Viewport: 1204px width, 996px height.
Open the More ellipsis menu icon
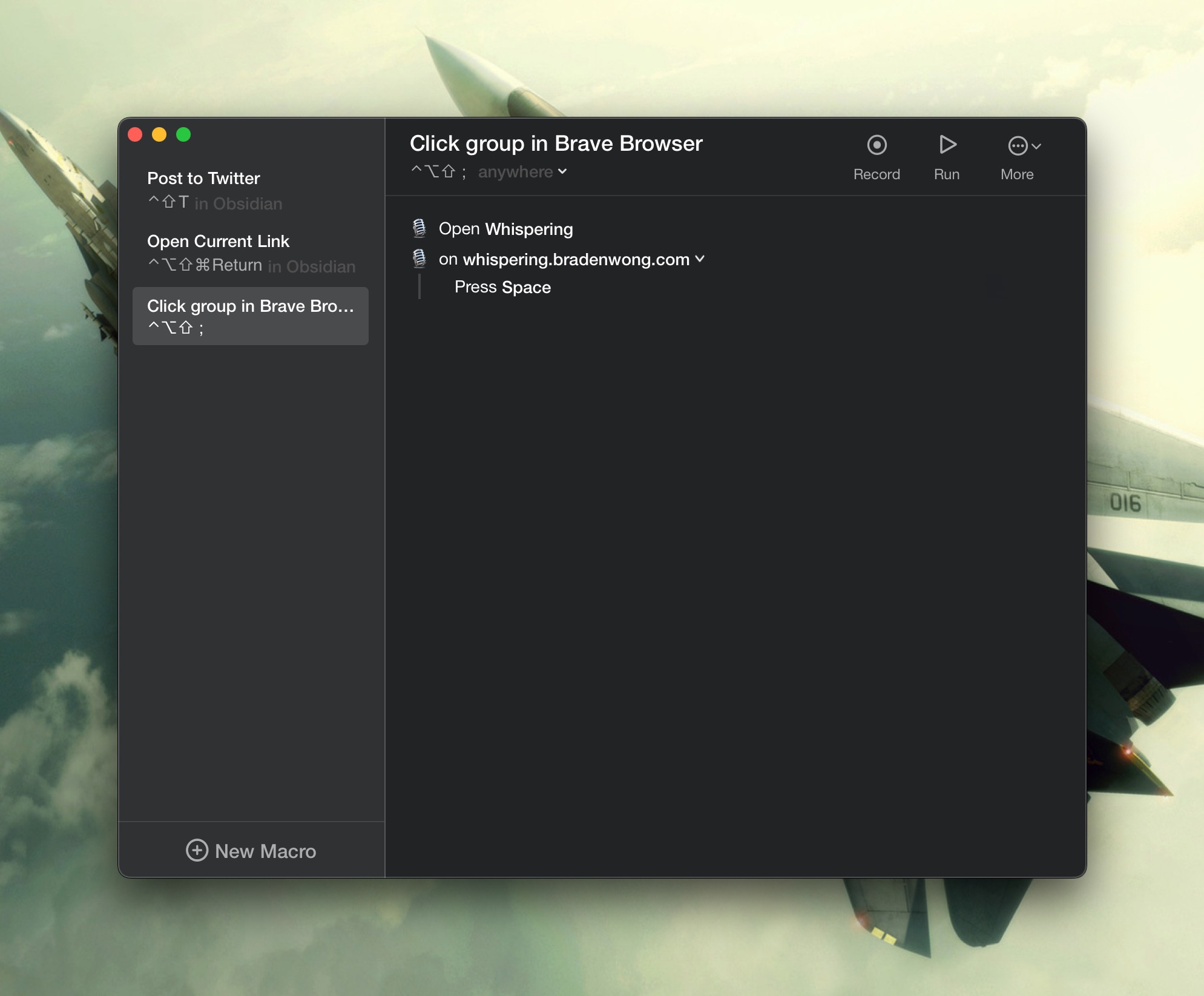[1018, 146]
